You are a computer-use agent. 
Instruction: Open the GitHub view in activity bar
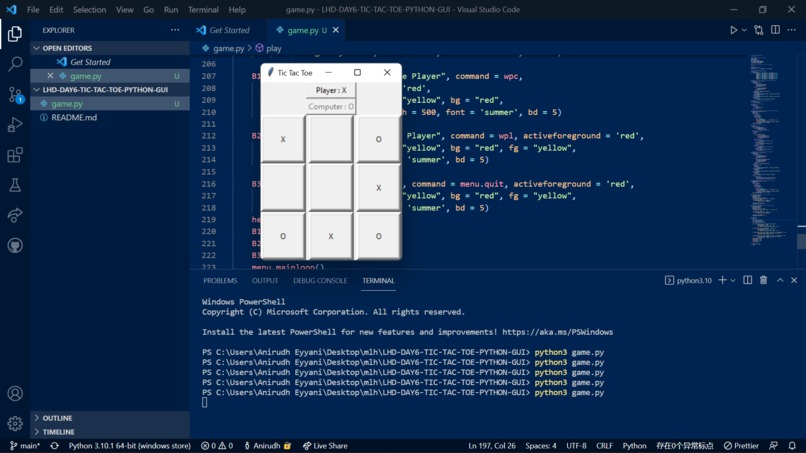click(15, 245)
